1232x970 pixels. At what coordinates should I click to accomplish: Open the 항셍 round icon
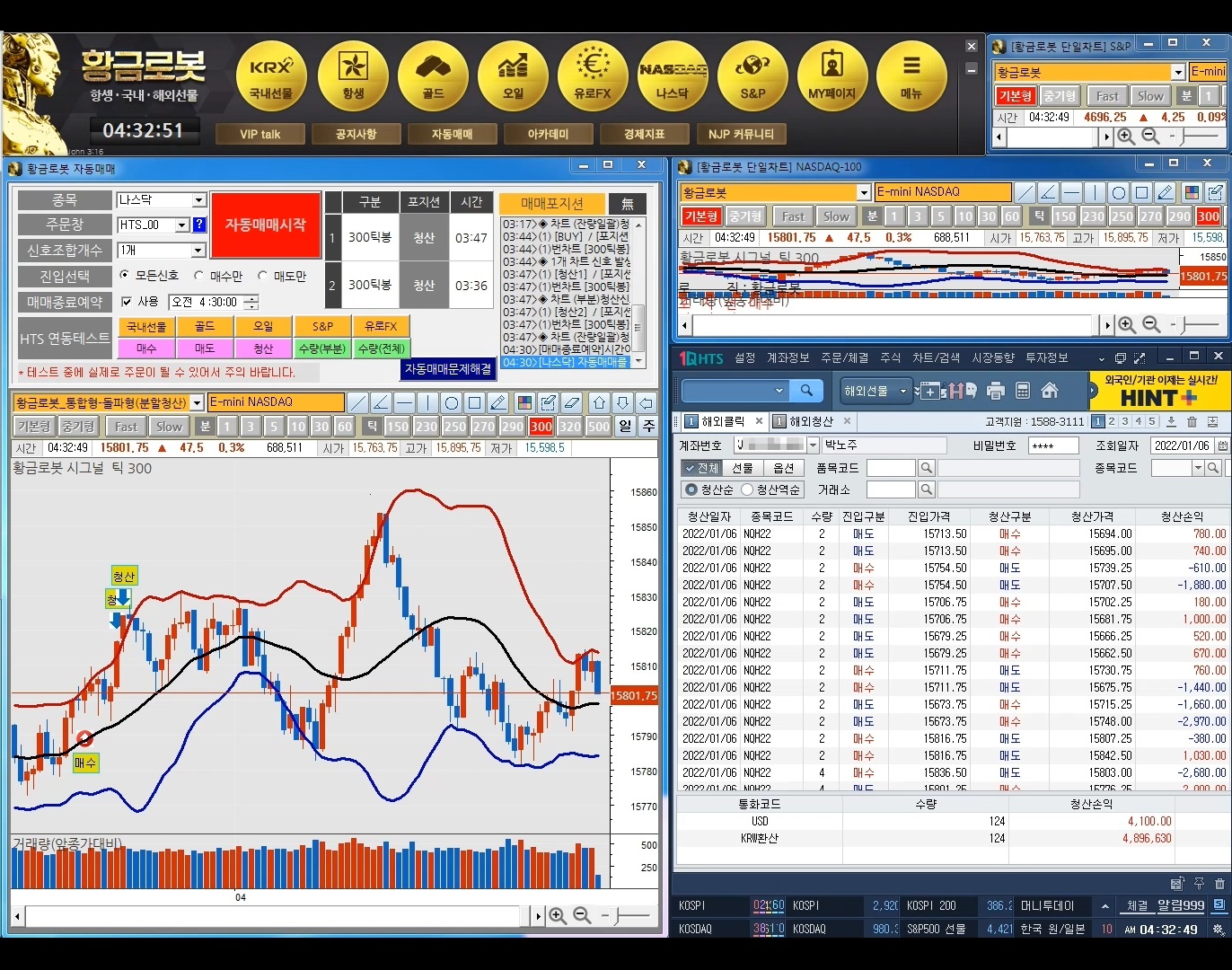click(353, 76)
